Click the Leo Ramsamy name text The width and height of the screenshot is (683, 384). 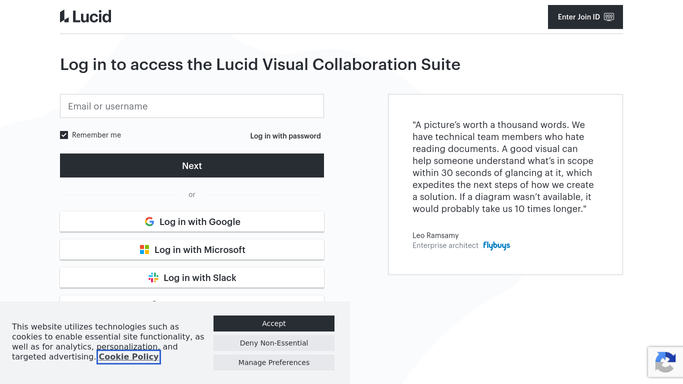(x=436, y=236)
